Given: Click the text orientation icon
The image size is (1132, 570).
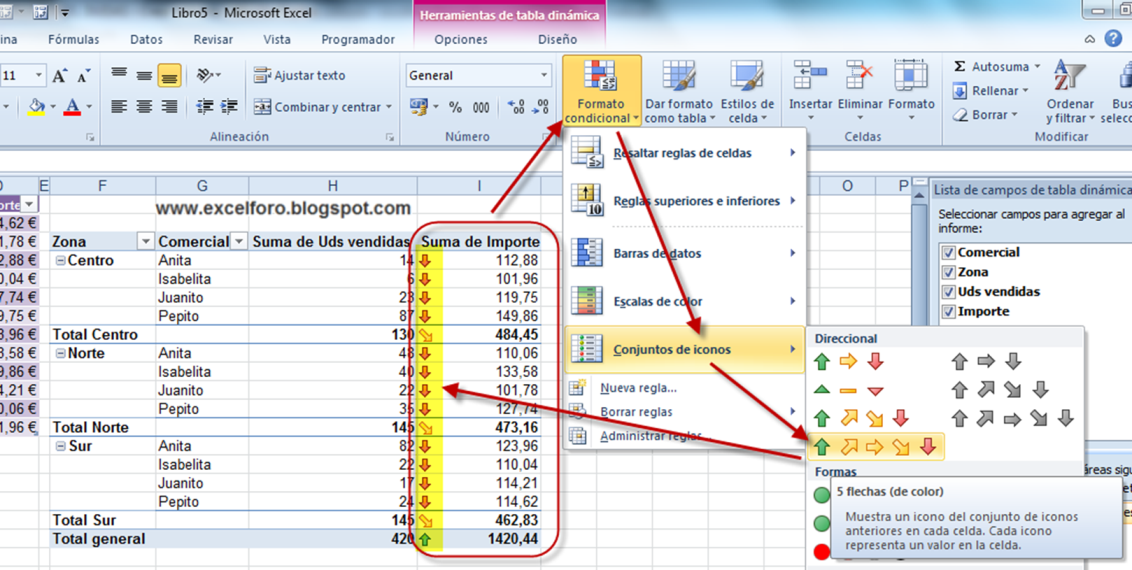Looking at the screenshot, I should pos(205,75).
